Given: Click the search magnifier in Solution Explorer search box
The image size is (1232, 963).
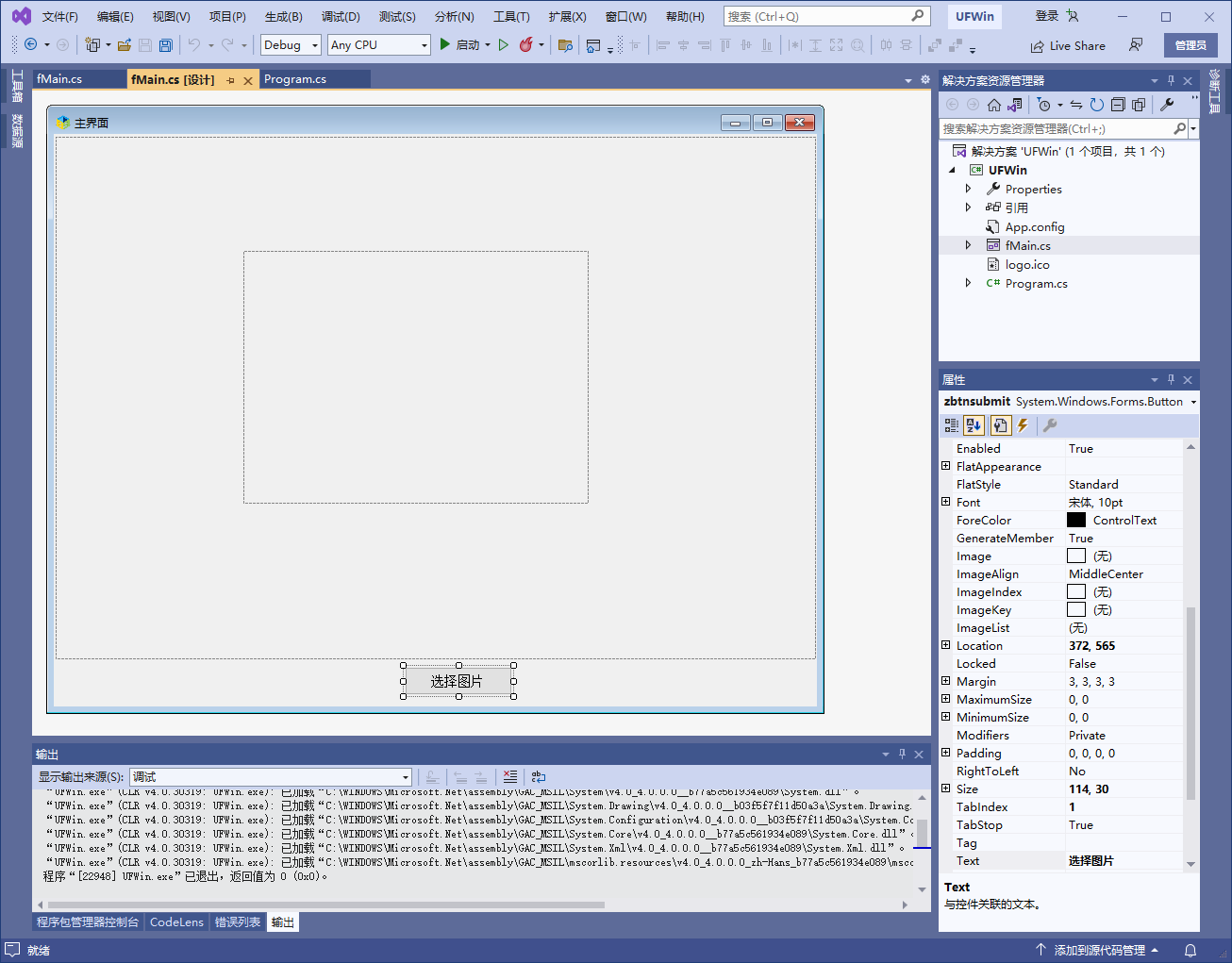Looking at the screenshot, I should pos(1179,128).
